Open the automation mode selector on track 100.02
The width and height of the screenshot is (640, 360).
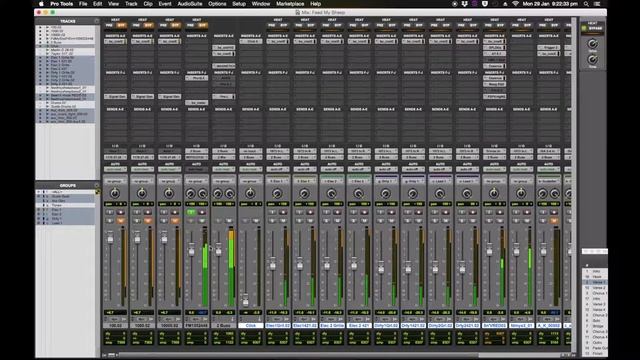click(115, 169)
